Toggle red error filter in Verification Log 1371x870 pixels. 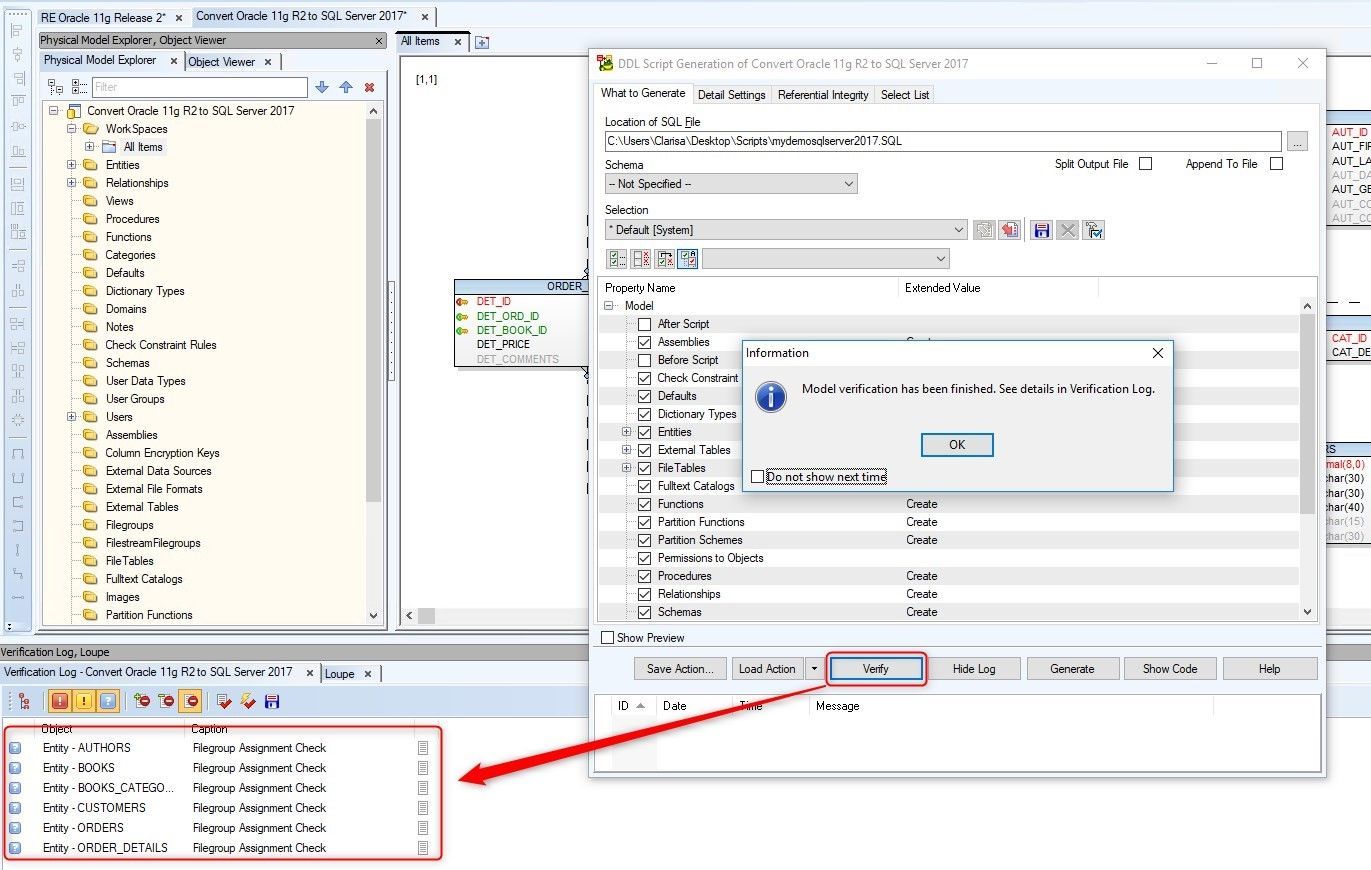60,701
